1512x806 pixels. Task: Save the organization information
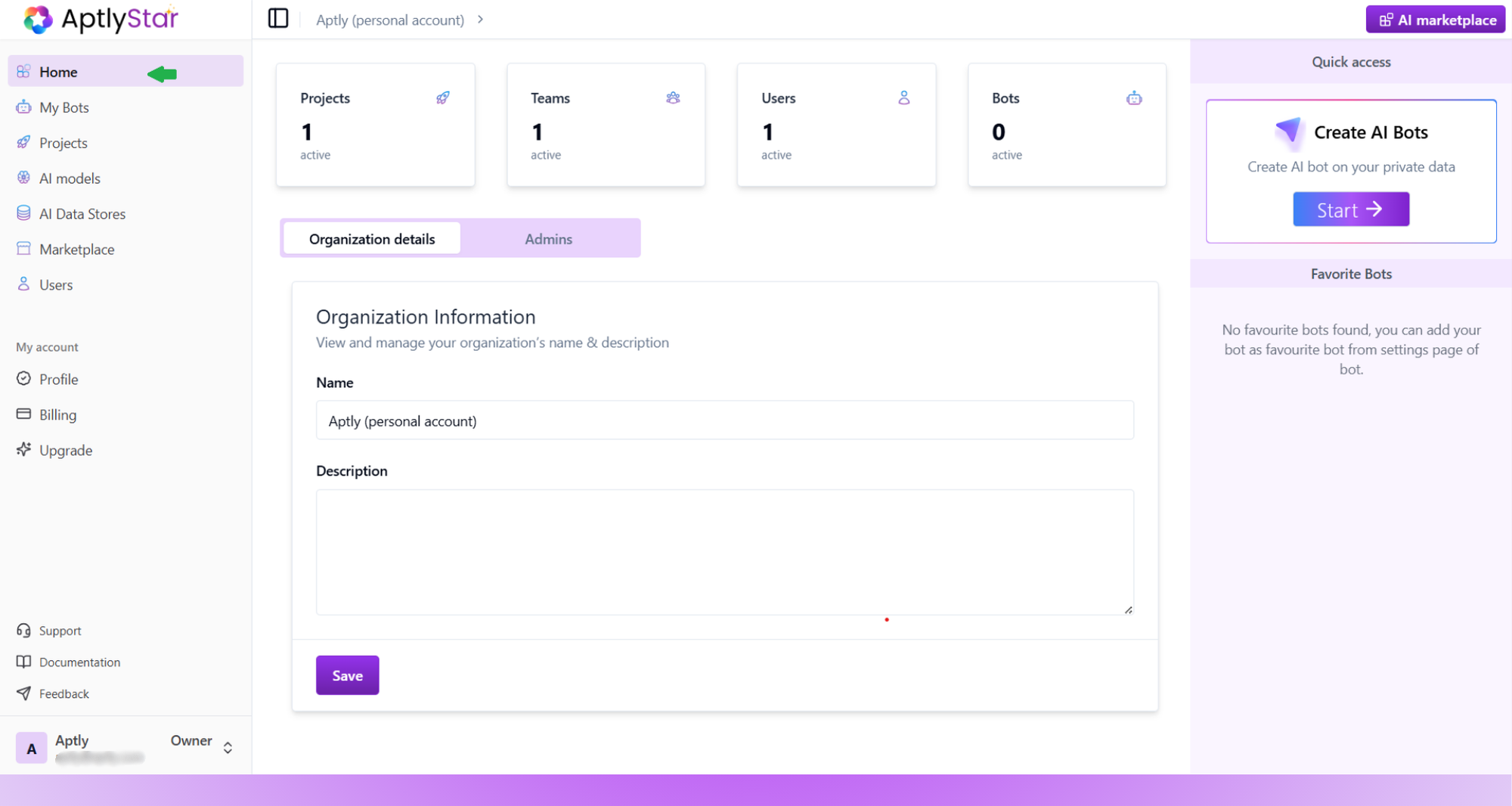(348, 675)
